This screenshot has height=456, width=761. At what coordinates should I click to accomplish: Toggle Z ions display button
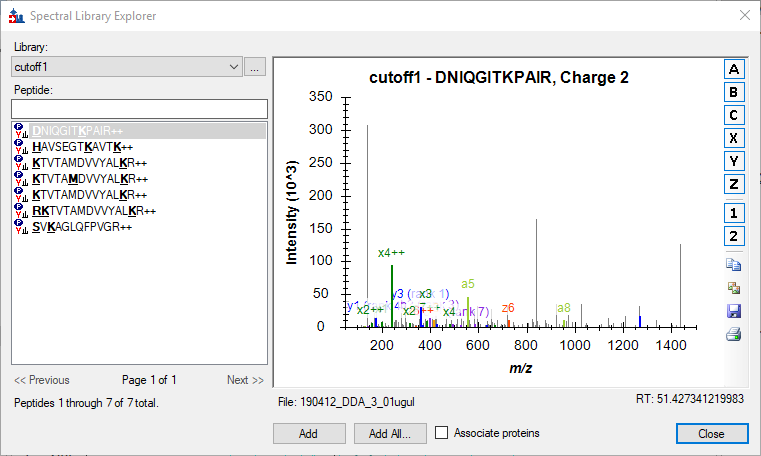coord(734,184)
